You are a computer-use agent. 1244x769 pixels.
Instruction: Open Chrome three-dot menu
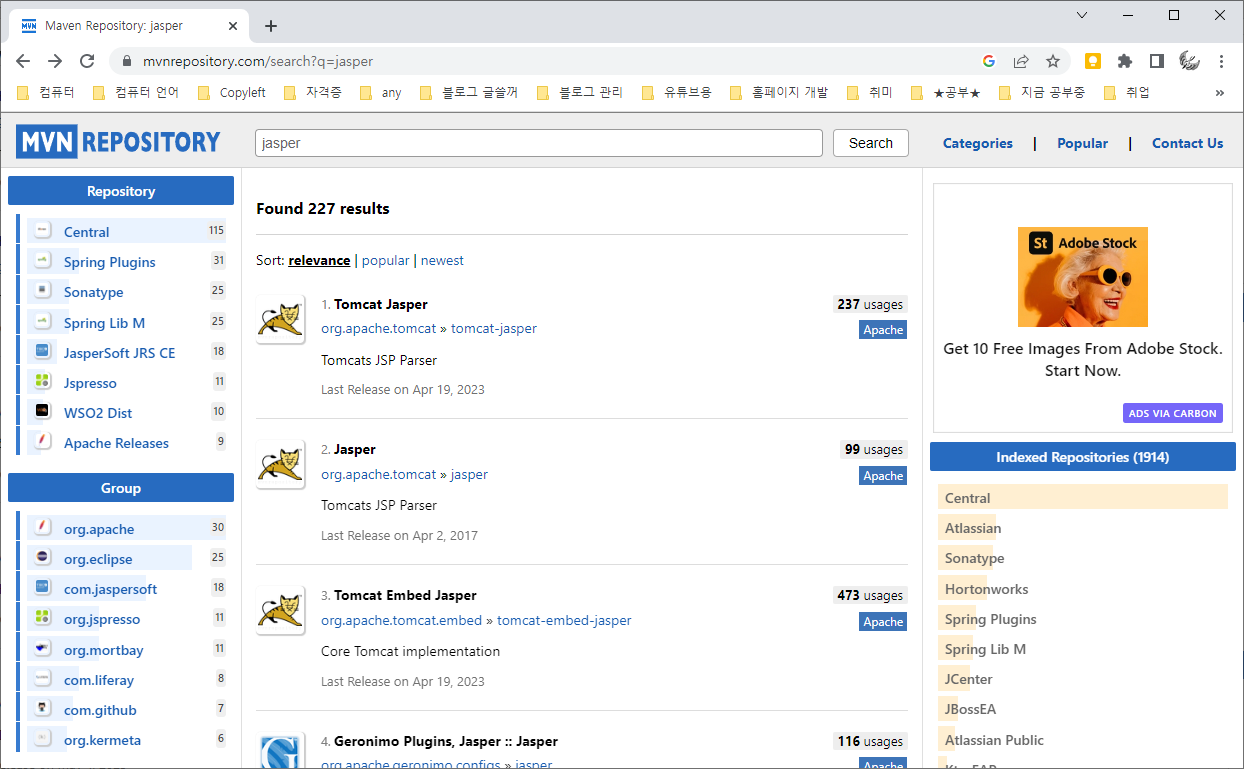click(1221, 61)
